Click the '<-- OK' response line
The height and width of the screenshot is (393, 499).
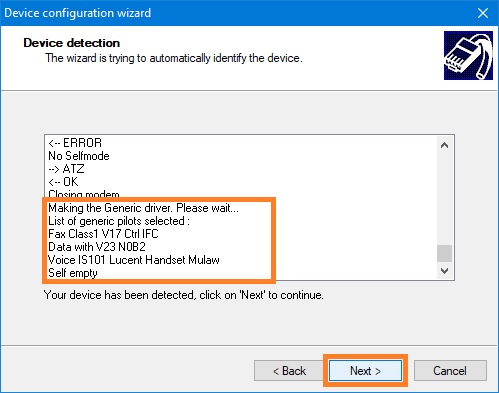(x=63, y=182)
